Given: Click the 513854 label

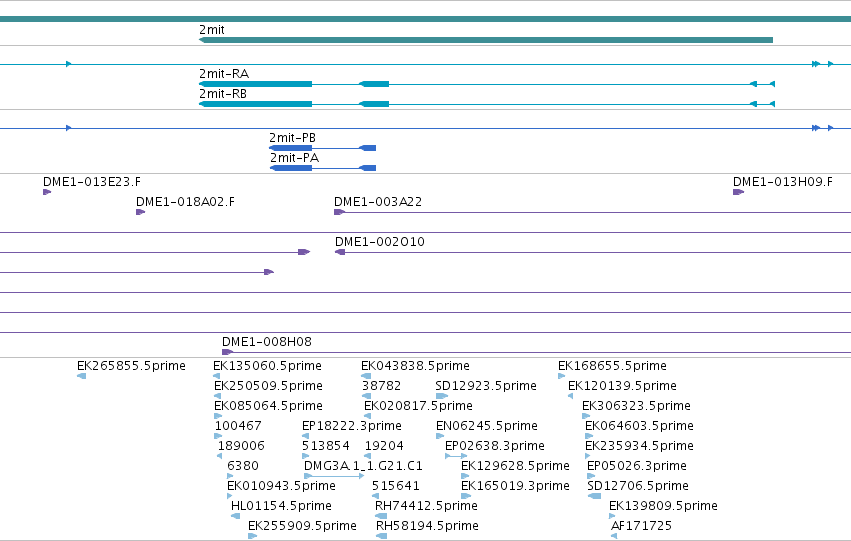Looking at the screenshot, I should tap(326, 446).
